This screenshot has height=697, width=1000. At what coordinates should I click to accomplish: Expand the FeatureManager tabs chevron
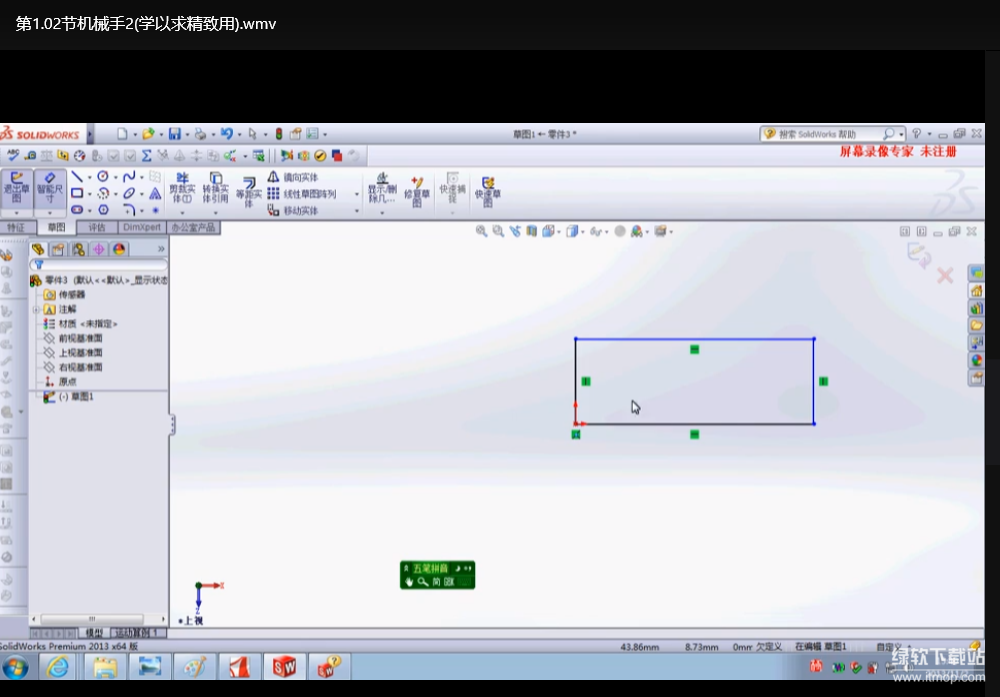point(161,249)
